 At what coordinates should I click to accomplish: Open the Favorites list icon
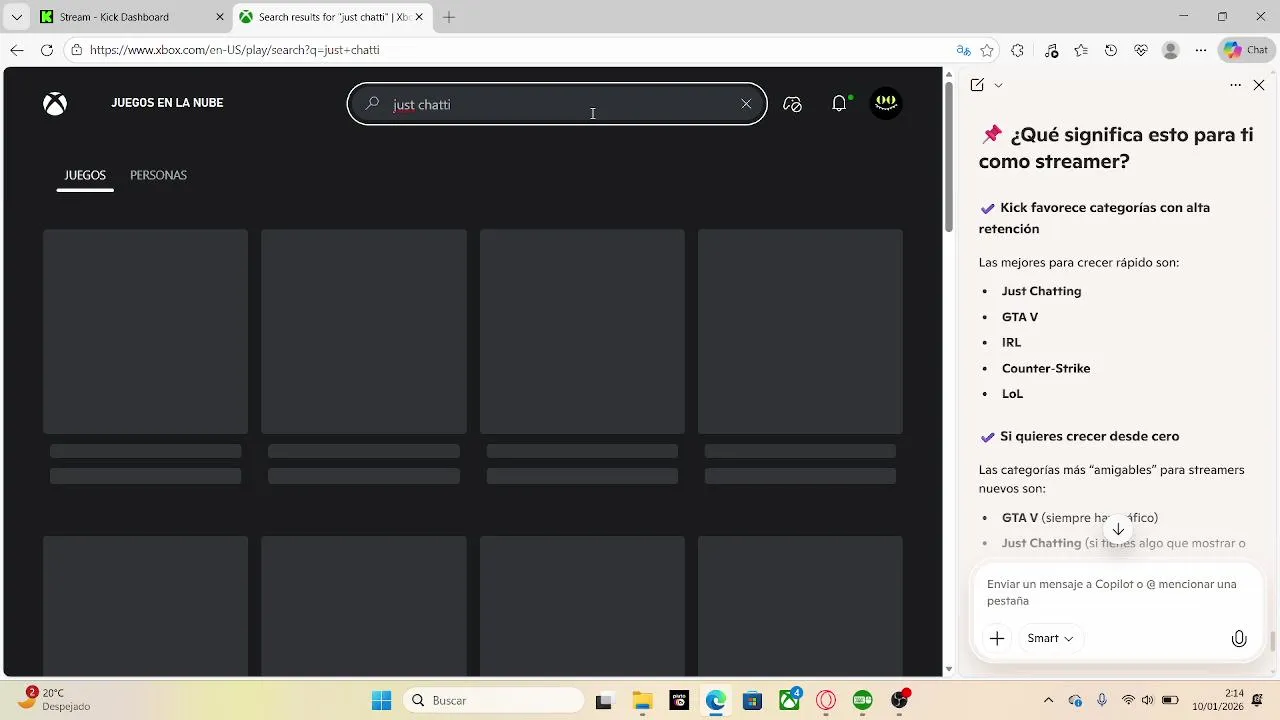pos(1081,50)
